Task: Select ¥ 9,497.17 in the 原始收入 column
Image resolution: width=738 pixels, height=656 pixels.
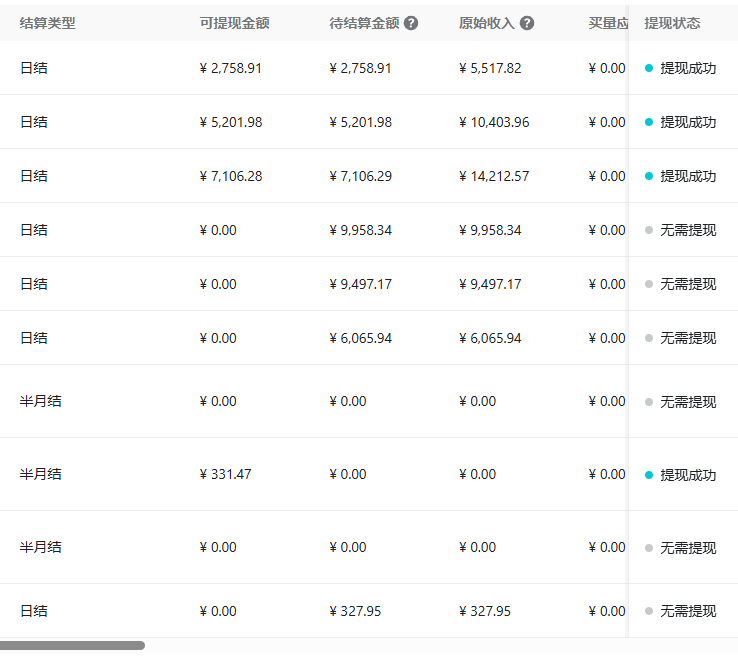Action: [x=490, y=285]
